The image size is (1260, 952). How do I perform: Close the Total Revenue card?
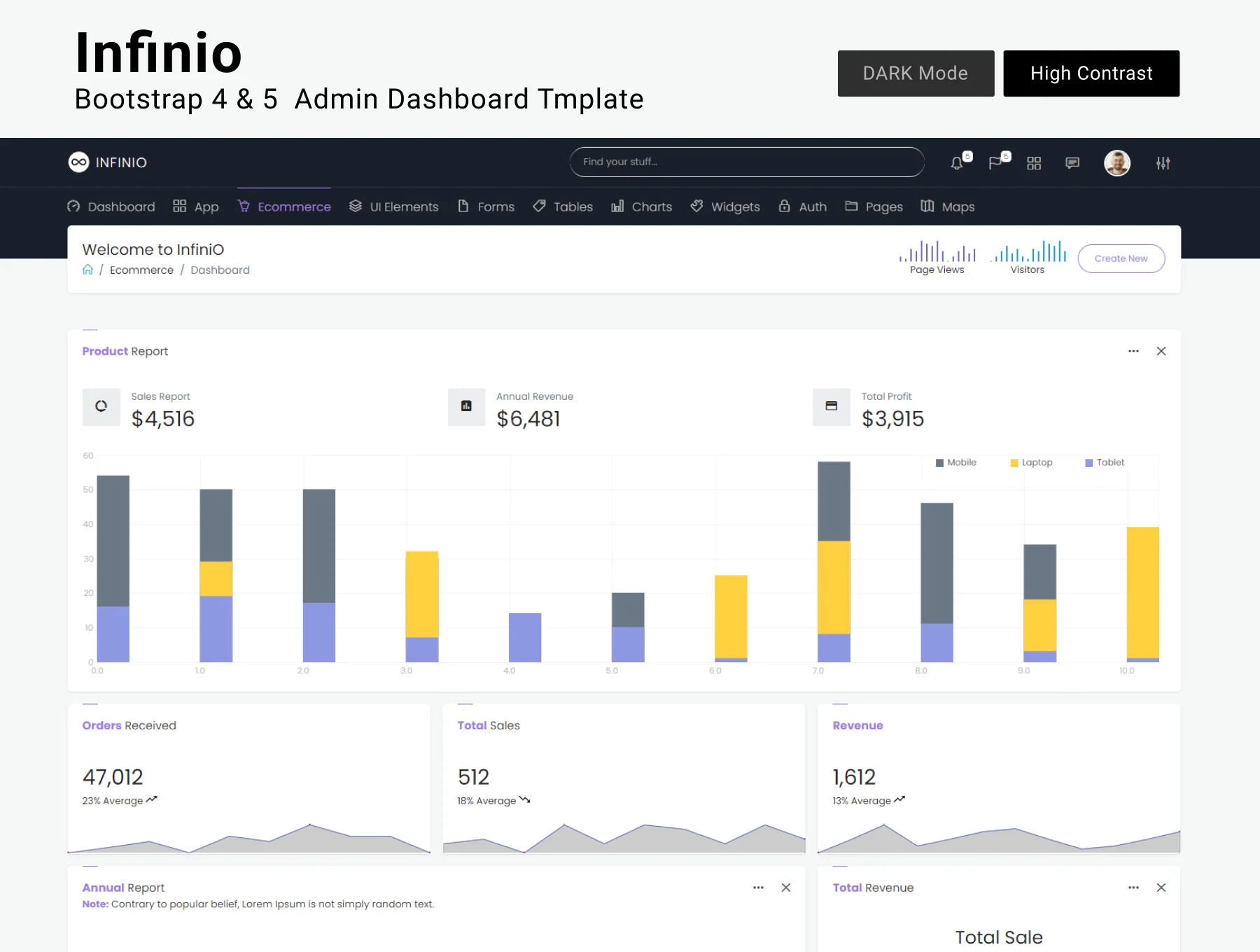pos(1161,888)
